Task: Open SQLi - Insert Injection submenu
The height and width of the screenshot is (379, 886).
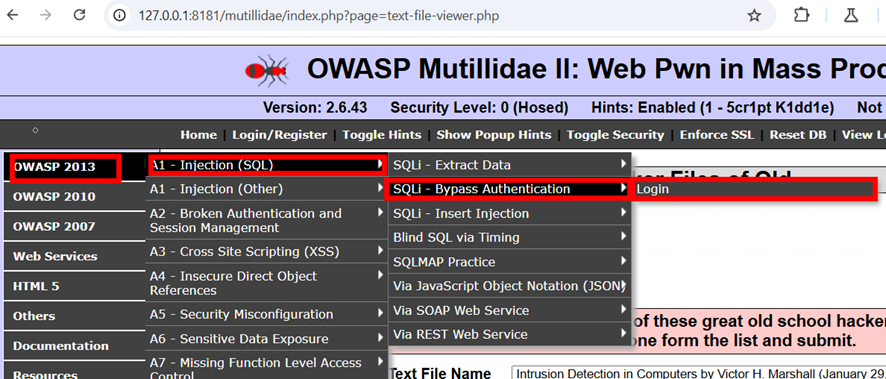Action: point(510,214)
